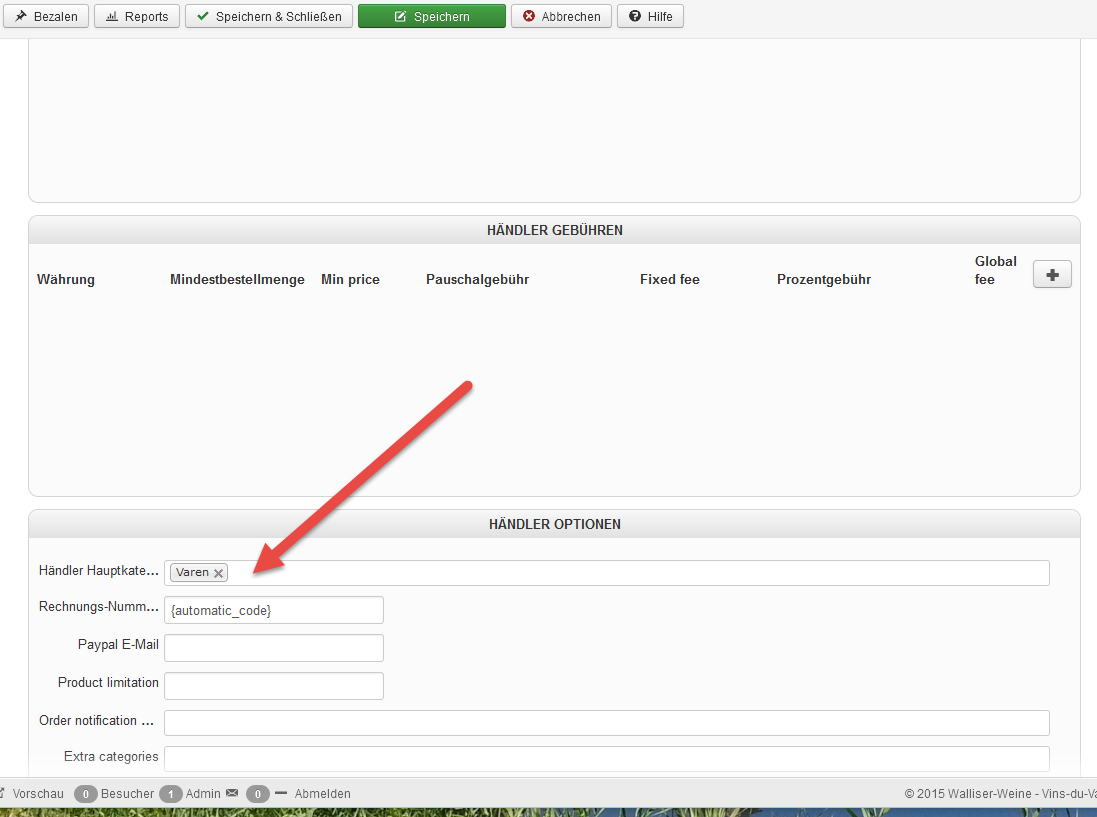This screenshot has width=1097, height=817.
Task: Click the Händler Hauptkategorie field
Action: click(607, 573)
